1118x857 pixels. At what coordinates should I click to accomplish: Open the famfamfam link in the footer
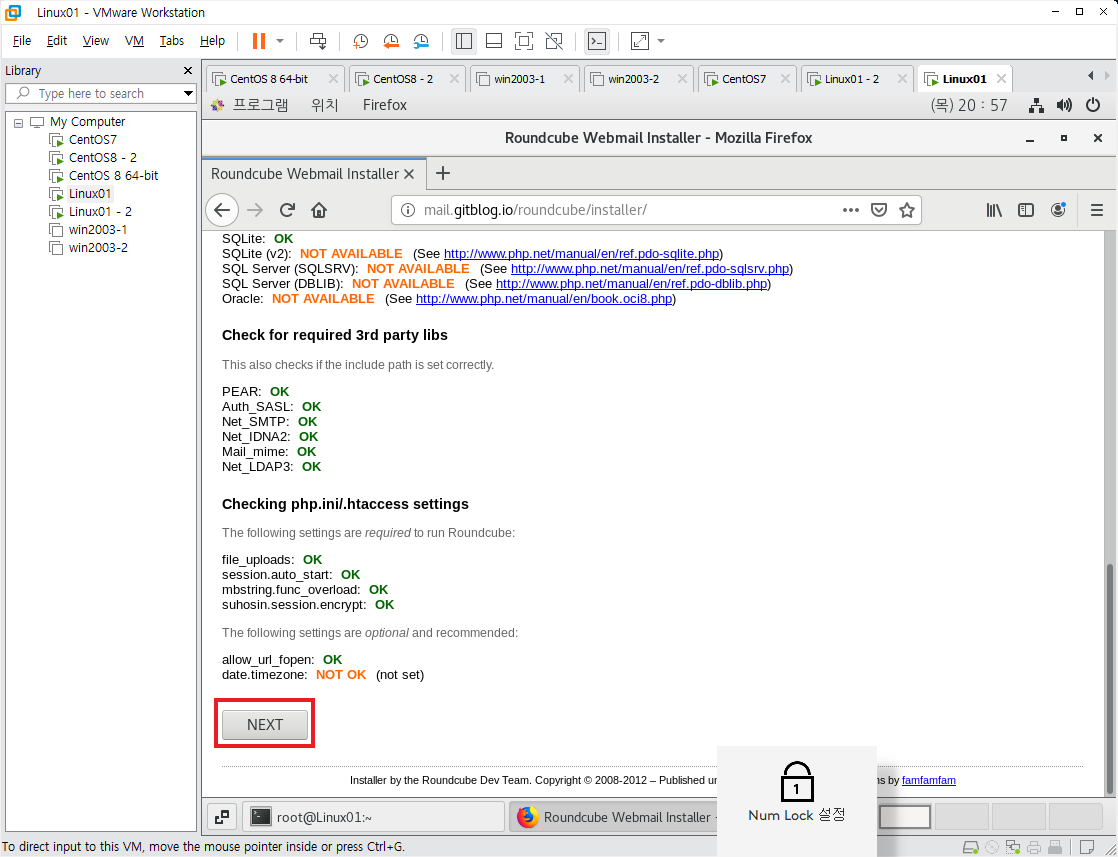pos(929,780)
